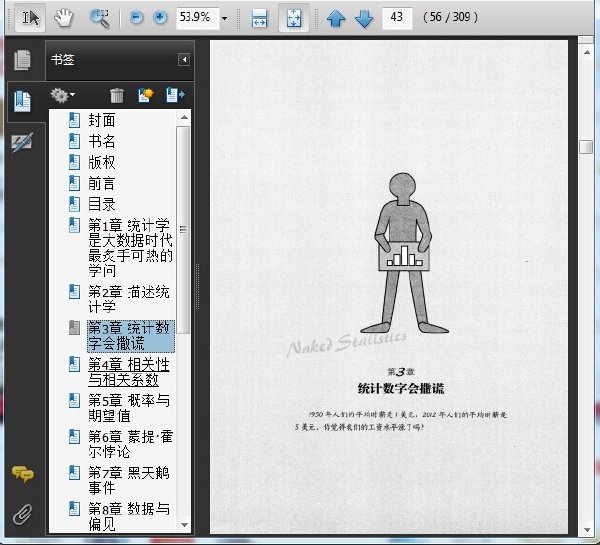Click the page number field showing 43
Image resolution: width=600 pixels, height=545 pixels.
397,18
